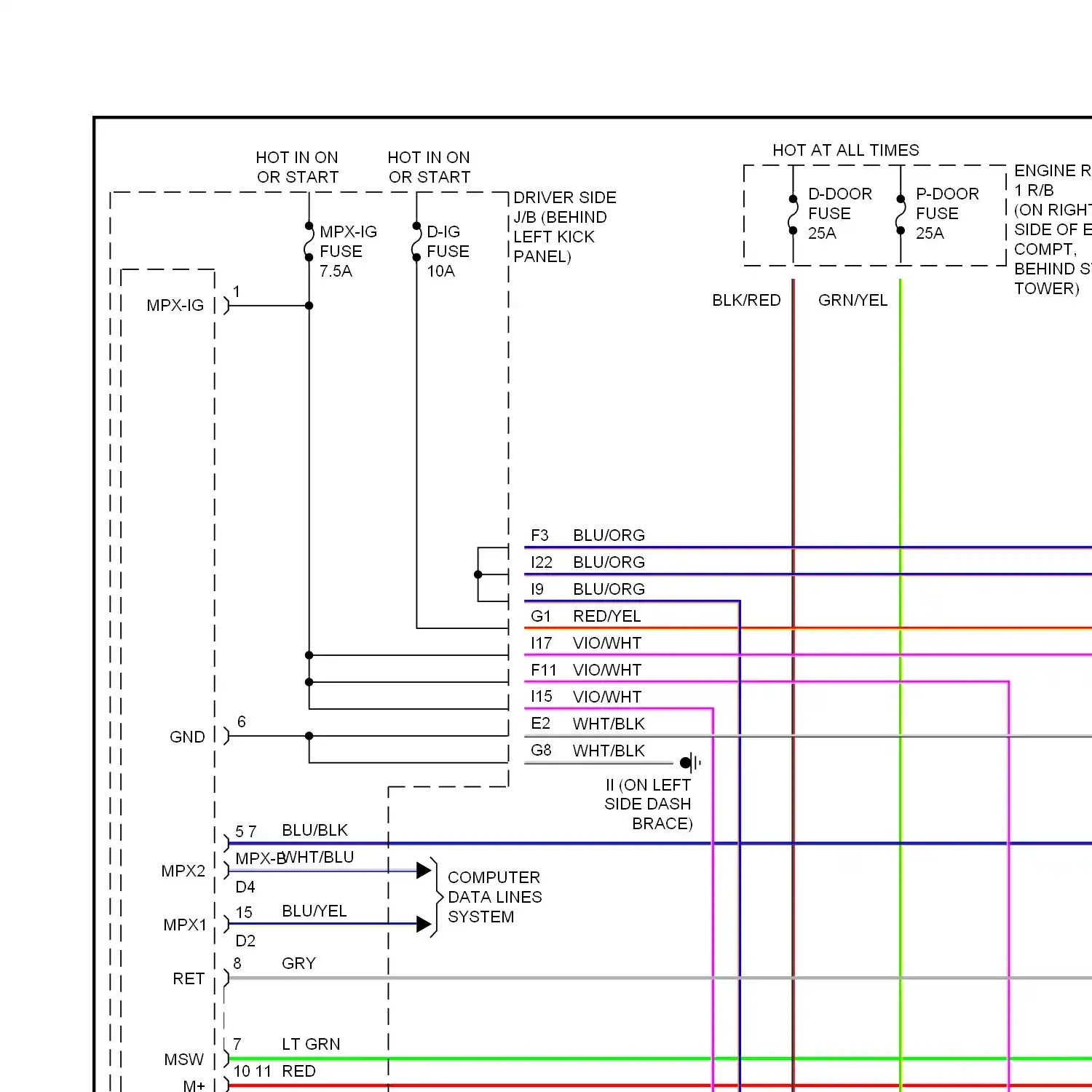Select the GRN/YEL wire color label
Image resolution: width=1092 pixels, height=1092 pixels.
tap(853, 300)
